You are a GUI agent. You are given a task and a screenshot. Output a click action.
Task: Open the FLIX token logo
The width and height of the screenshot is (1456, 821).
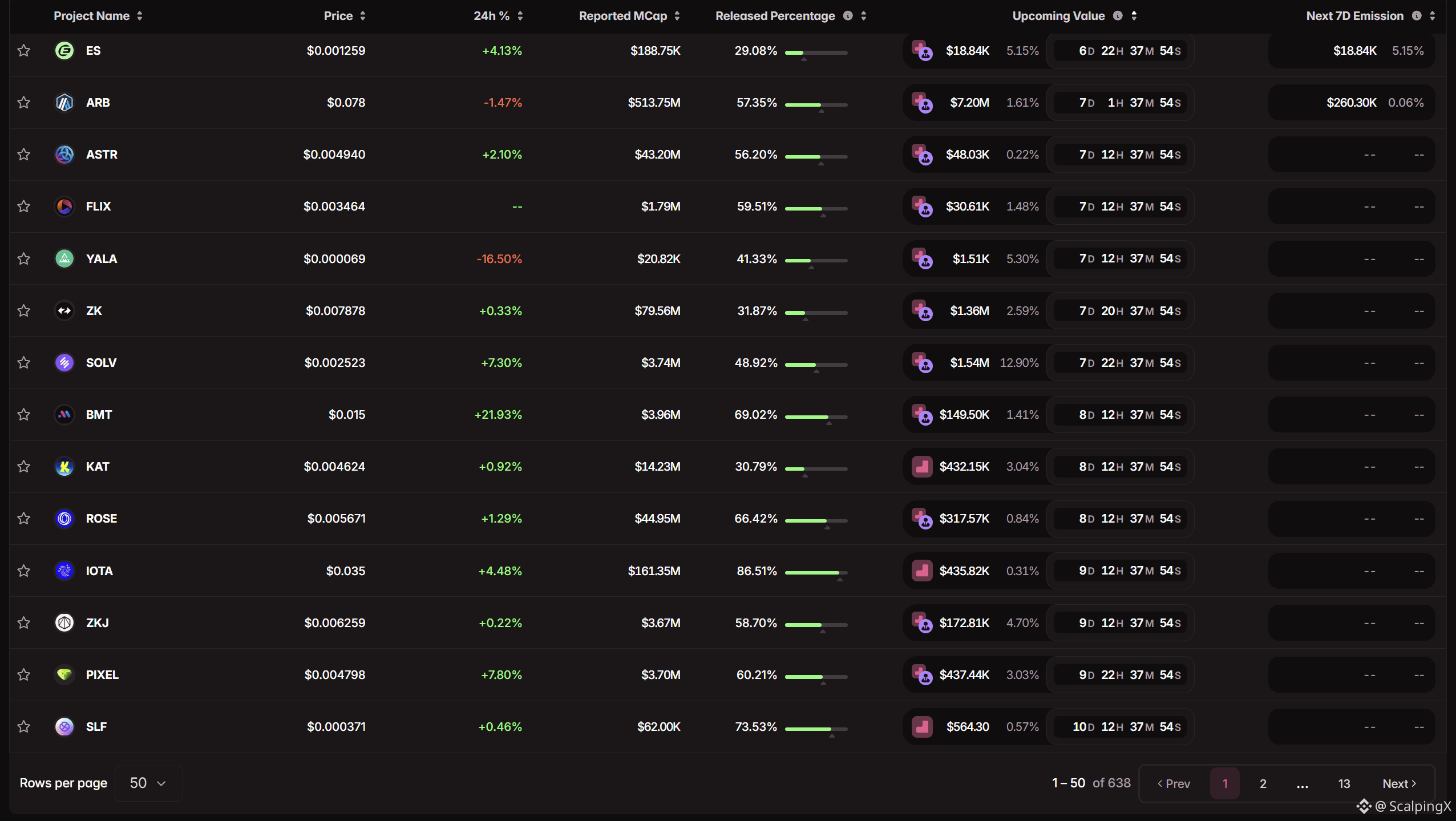click(x=64, y=207)
